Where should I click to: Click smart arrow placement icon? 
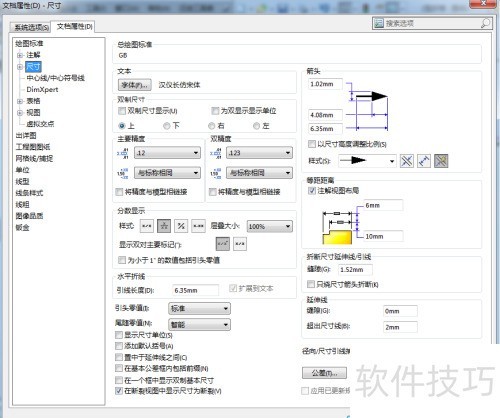tap(441, 161)
